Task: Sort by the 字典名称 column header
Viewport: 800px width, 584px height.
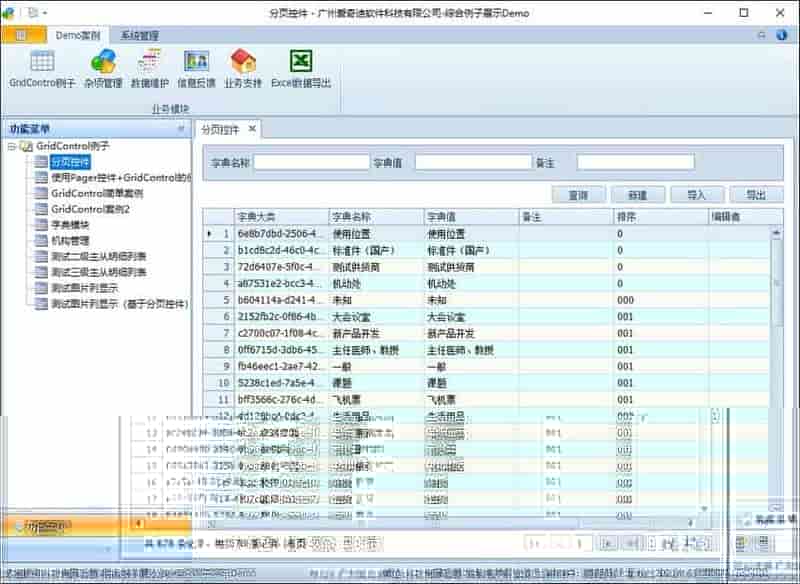Action: (376, 217)
